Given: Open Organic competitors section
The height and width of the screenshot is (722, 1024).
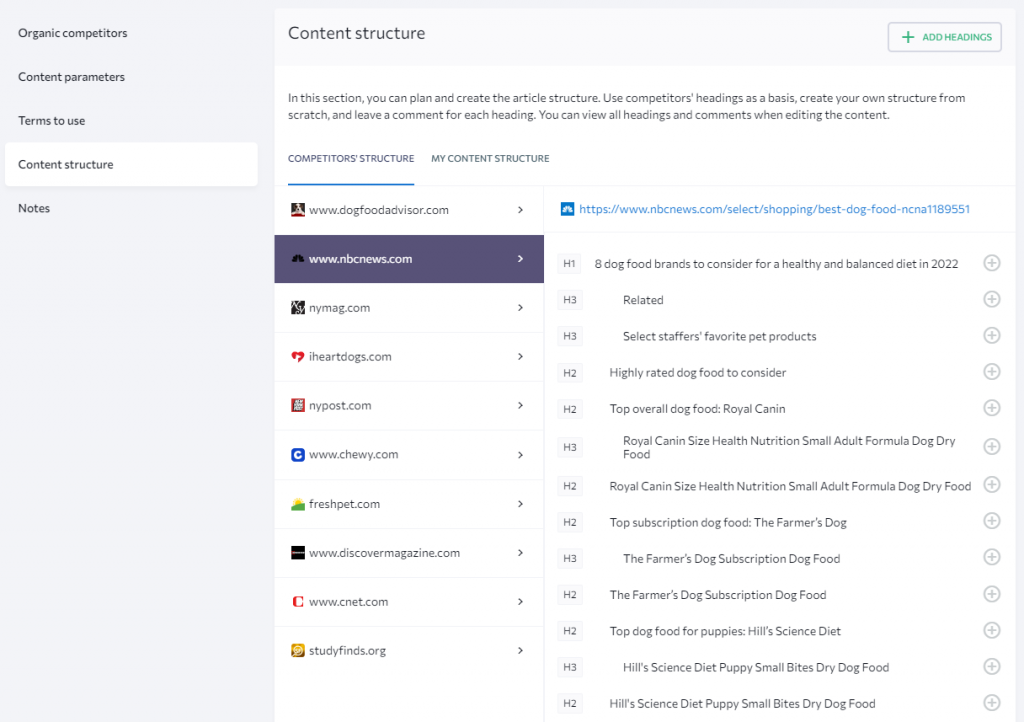Looking at the screenshot, I should [x=72, y=33].
